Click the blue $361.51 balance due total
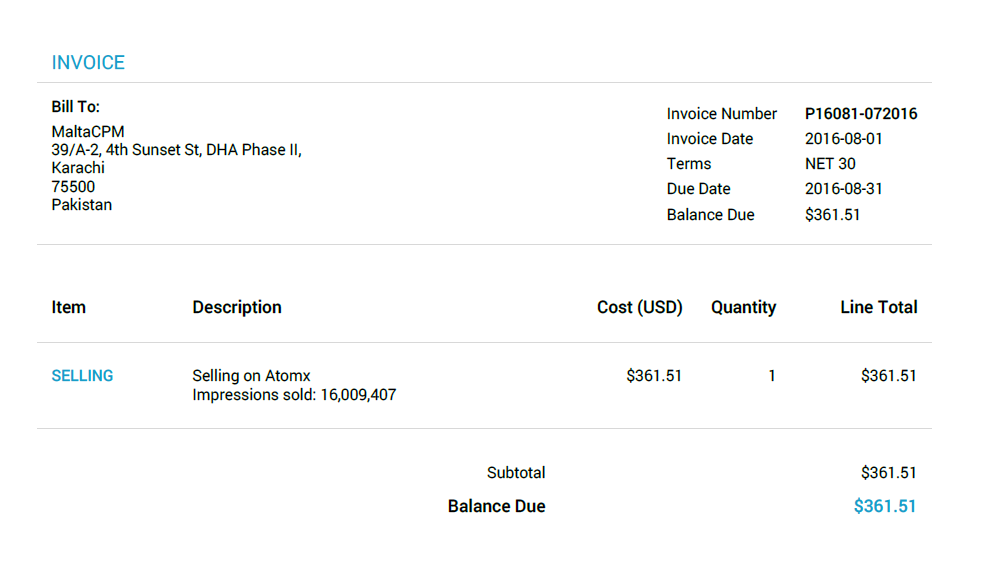This screenshot has width=981, height=561. 885,506
